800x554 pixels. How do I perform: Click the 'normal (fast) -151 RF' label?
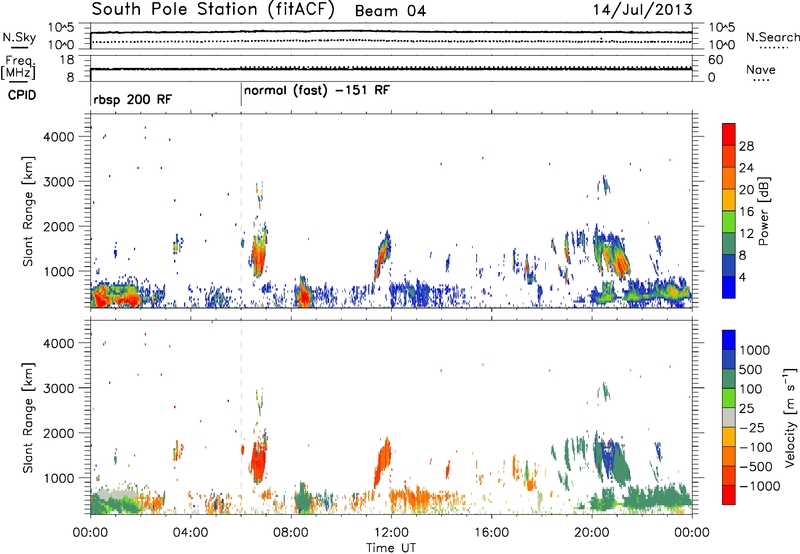point(317,91)
